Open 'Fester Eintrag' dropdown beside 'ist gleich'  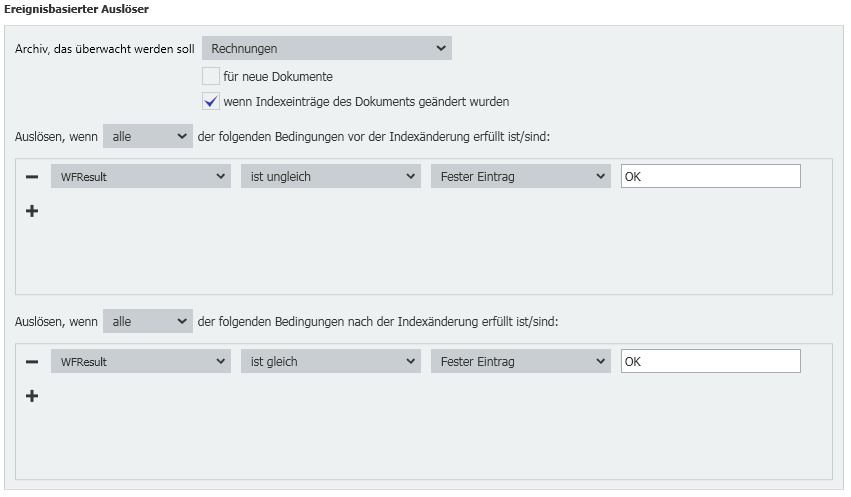(x=520, y=362)
